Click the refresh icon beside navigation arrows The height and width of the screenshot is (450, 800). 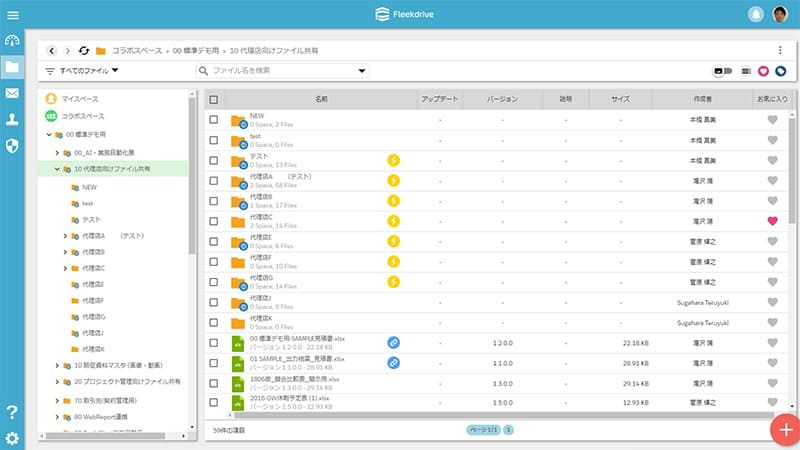[84, 50]
